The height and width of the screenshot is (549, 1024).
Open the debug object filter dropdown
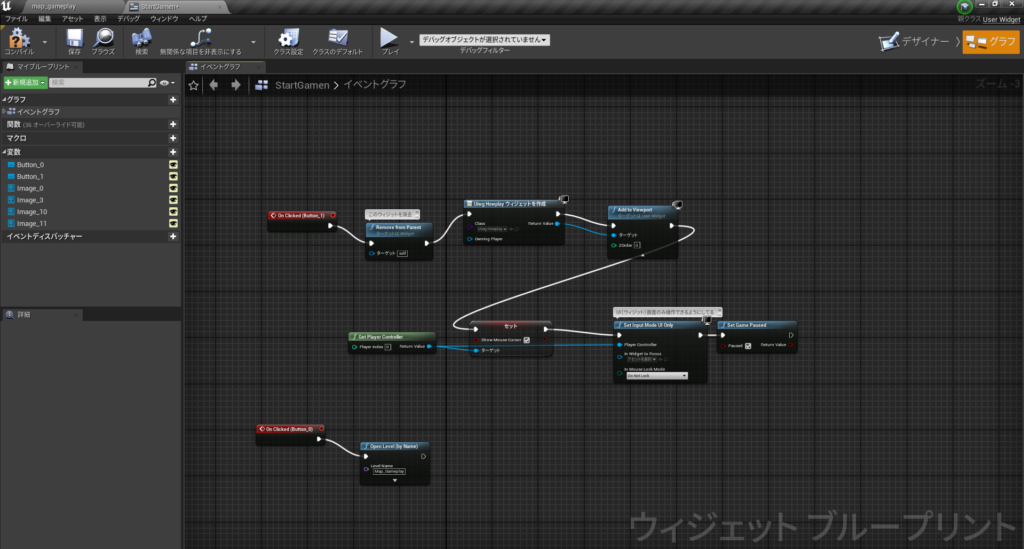[x=484, y=39]
